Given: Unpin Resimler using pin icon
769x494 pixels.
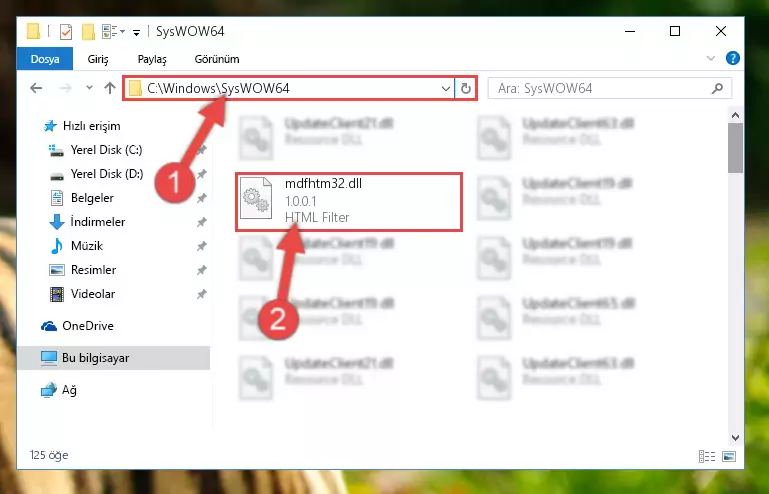Looking at the screenshot, I should click(202, 270).
